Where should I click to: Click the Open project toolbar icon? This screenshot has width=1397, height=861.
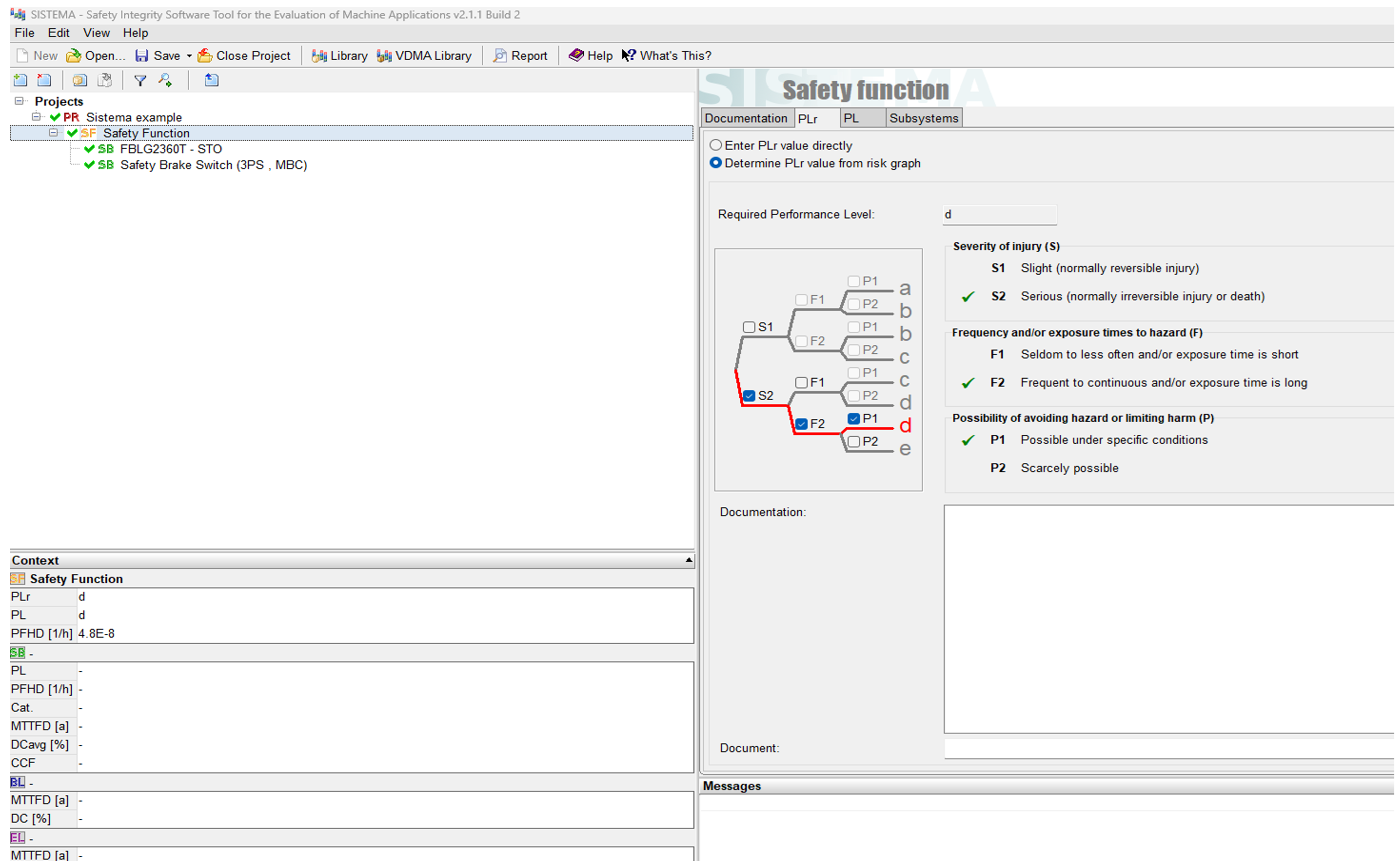pyautogui.click(x=74, y=56)
